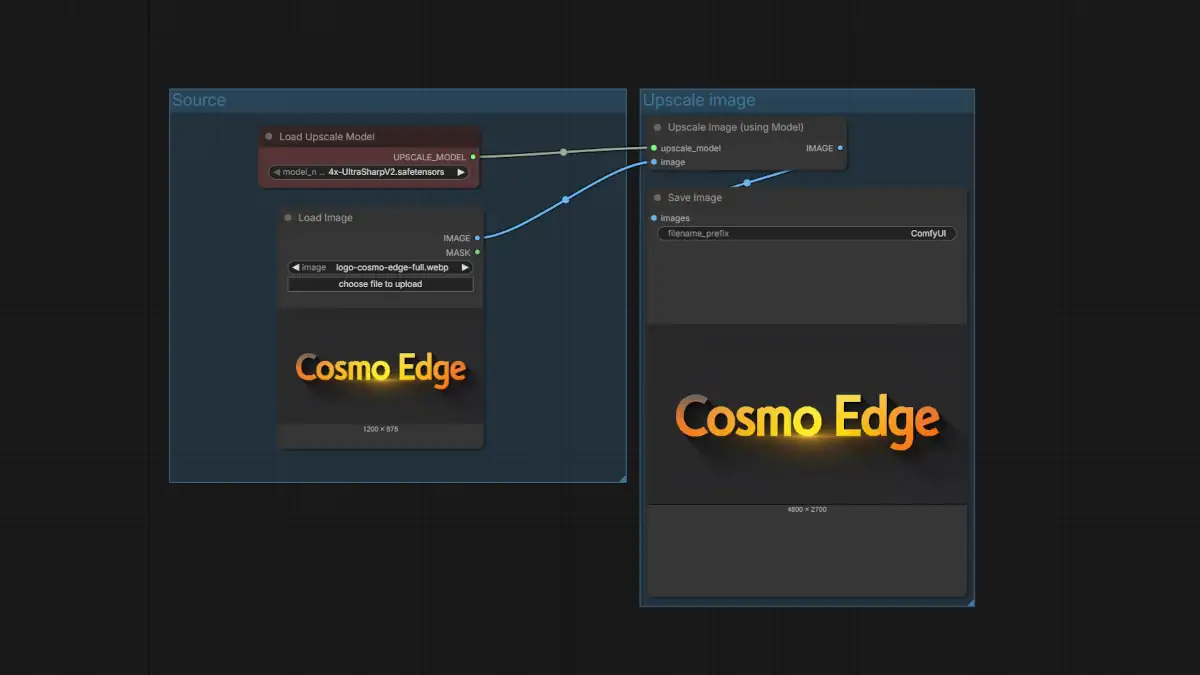Collapse the Load Upscale Model node
Screen dimensions: 1200x675
(269, 137)
